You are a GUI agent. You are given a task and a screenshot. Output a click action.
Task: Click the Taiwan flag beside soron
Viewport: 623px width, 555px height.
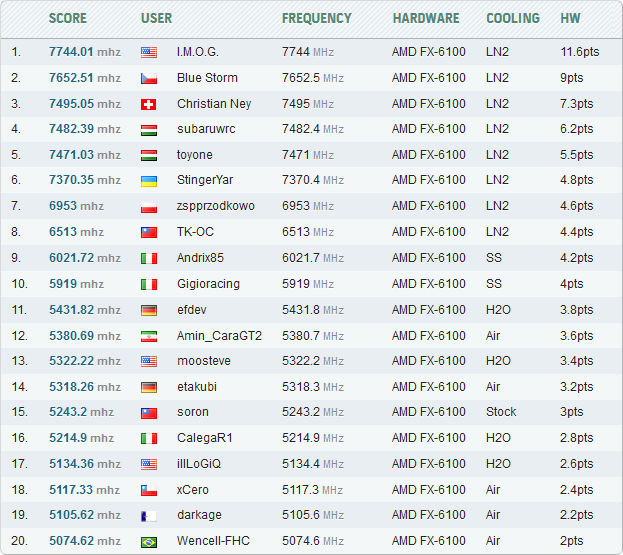pyautogui.click(x=149, y=413)
